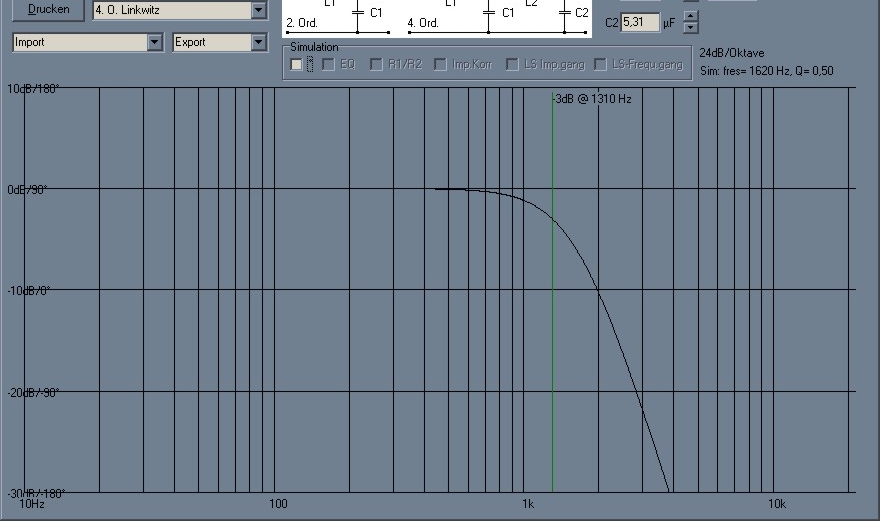Click the '-10dB/0°' axis label
Screen dimensions: 880x521
29,291
